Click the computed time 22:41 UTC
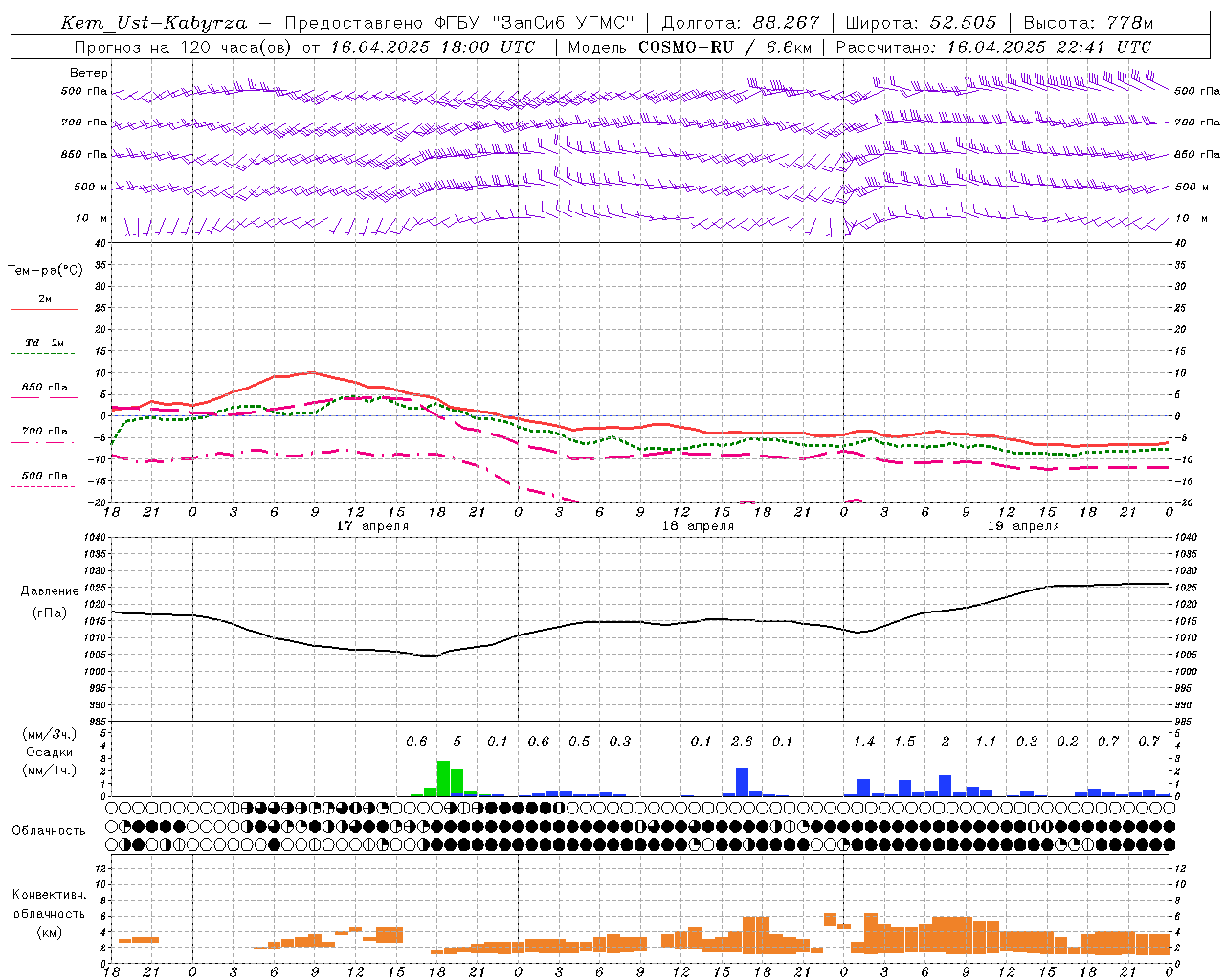The image size is (1225, 980). [1104, 47]
